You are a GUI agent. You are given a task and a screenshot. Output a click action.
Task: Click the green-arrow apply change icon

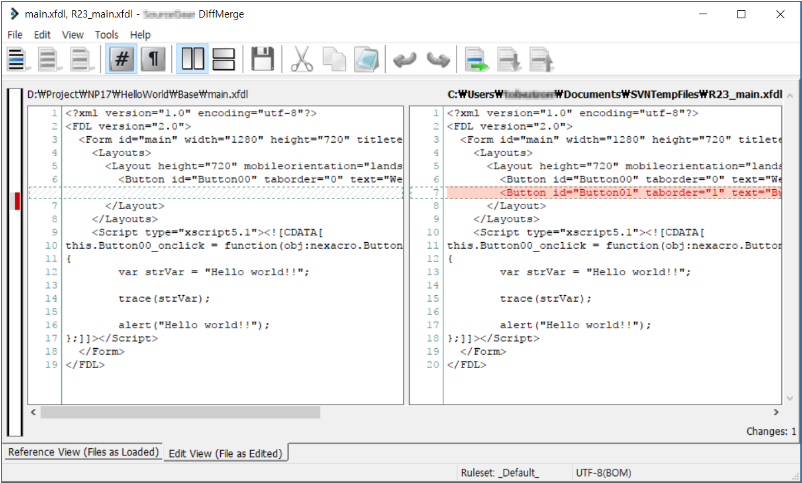coord(477,60)
